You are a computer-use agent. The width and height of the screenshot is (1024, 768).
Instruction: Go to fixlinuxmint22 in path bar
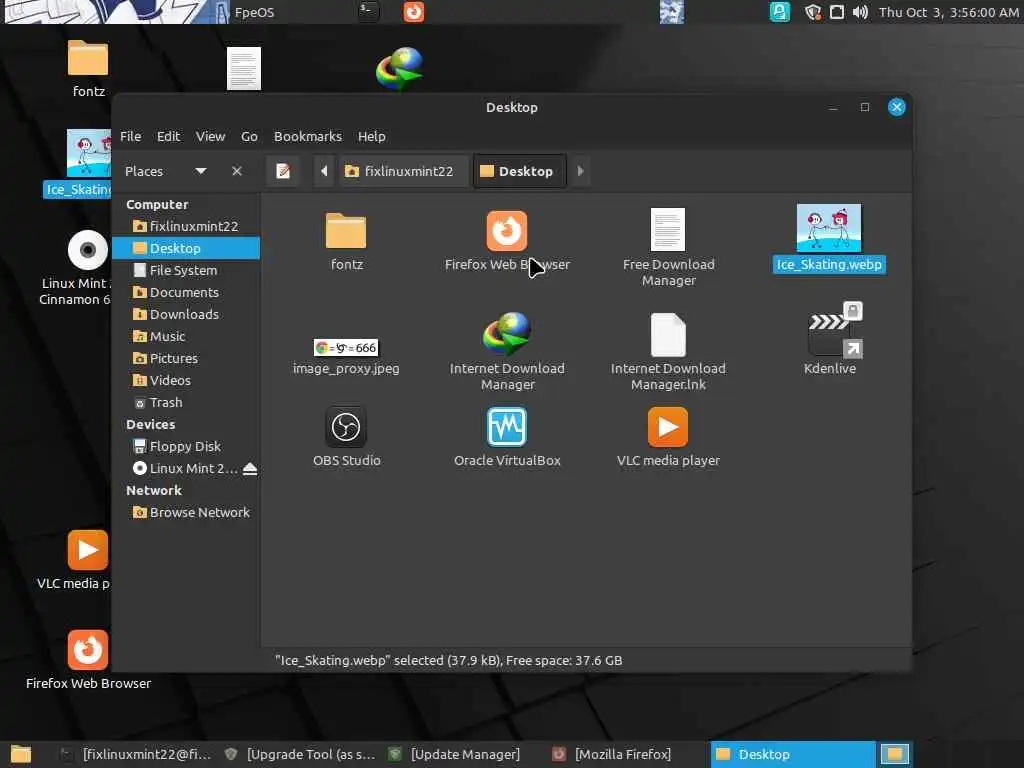[404, 171]
